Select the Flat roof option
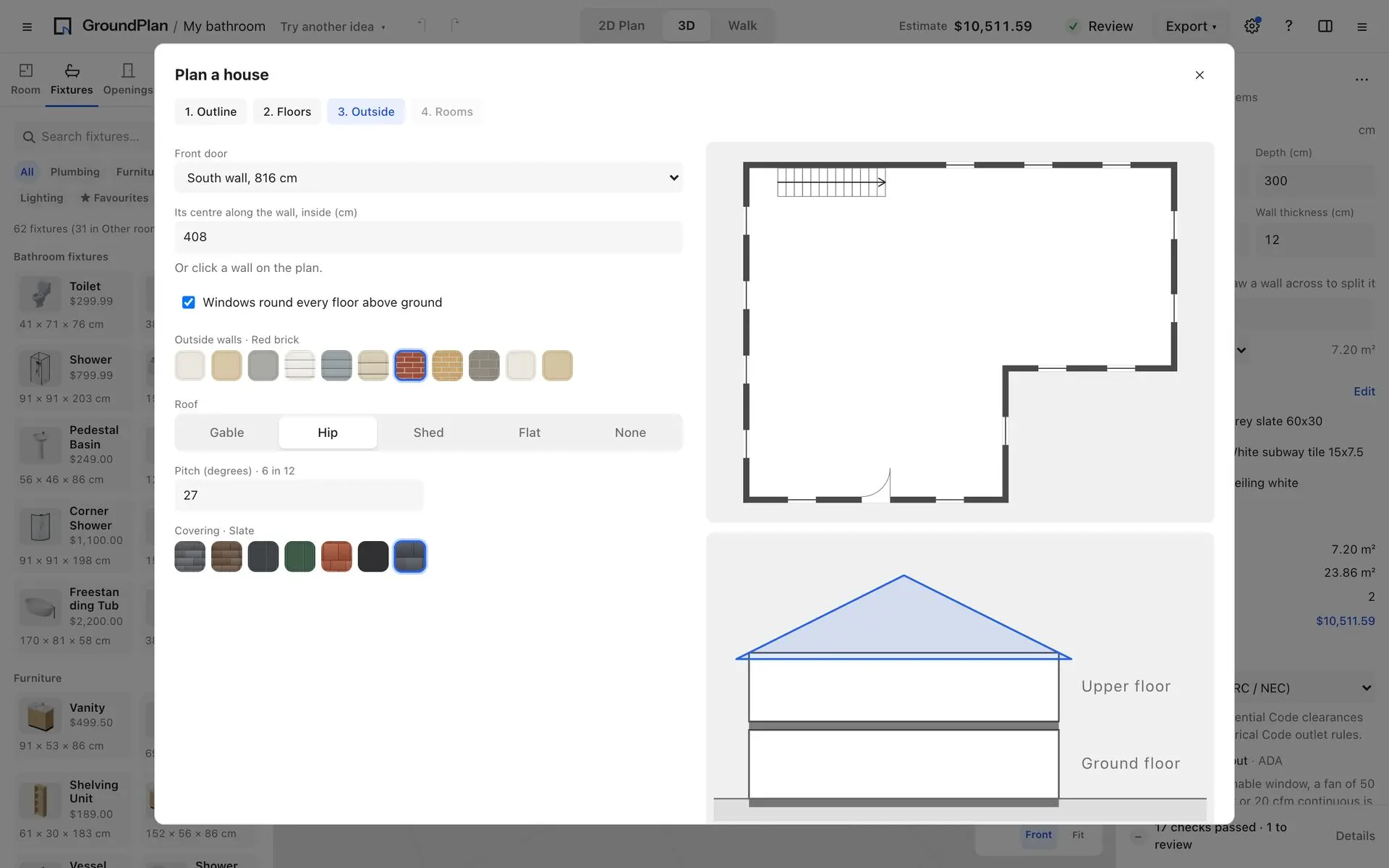This screenshot has height=868, width=1389. (x=530, y=433)
